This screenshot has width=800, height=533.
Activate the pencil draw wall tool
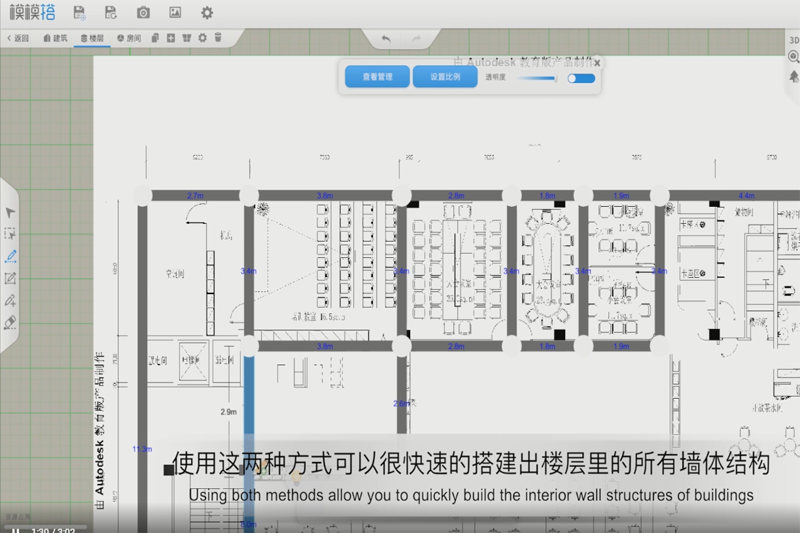coord(11,256)
